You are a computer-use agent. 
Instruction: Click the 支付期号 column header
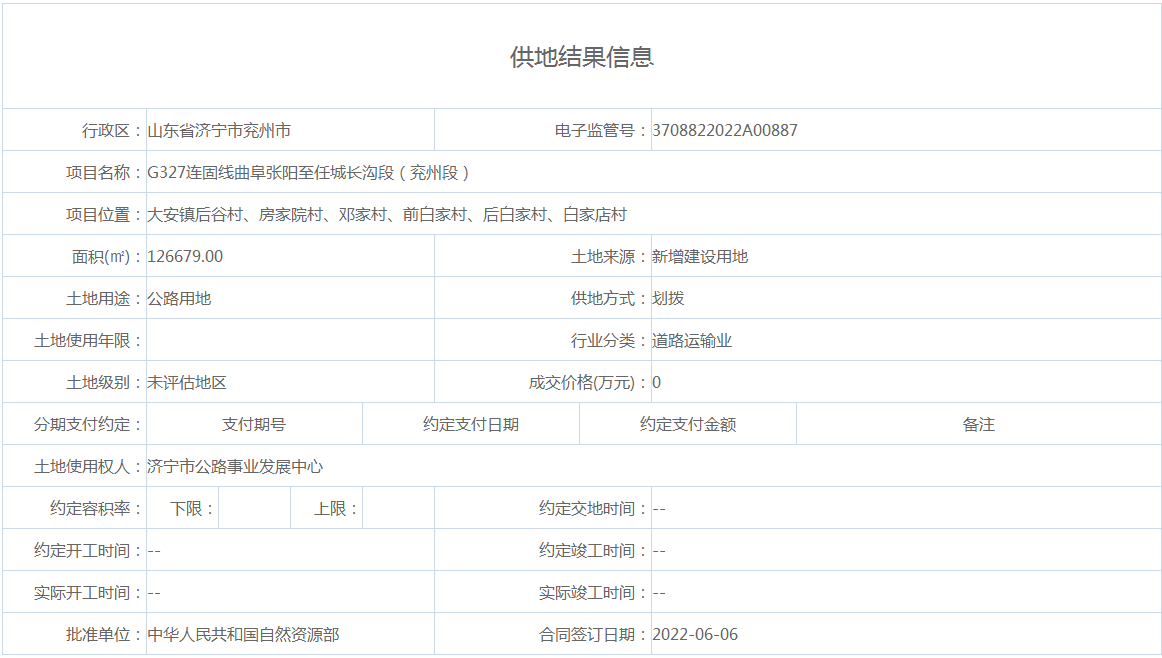coord(254,425)
